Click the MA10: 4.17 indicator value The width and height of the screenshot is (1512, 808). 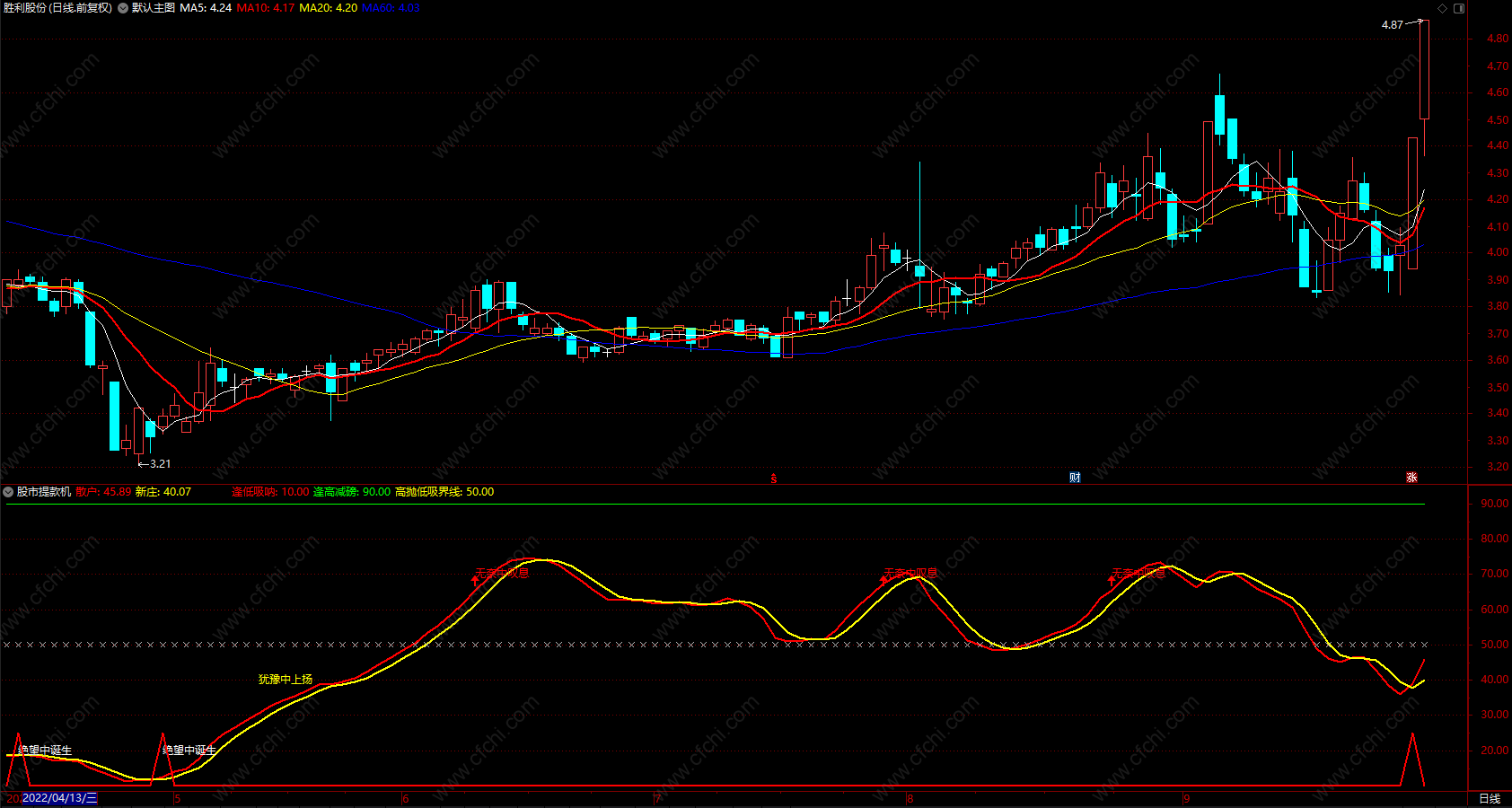click(x=266, y=8)
